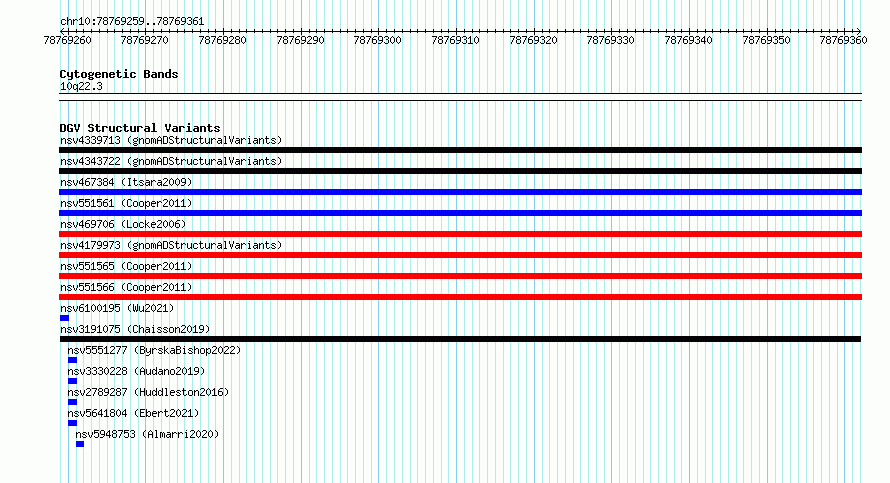Viewport: 890px width, 483px height.
Task: Click nsv3191075 (Chaisson2019) label
Action: [135, 329]
